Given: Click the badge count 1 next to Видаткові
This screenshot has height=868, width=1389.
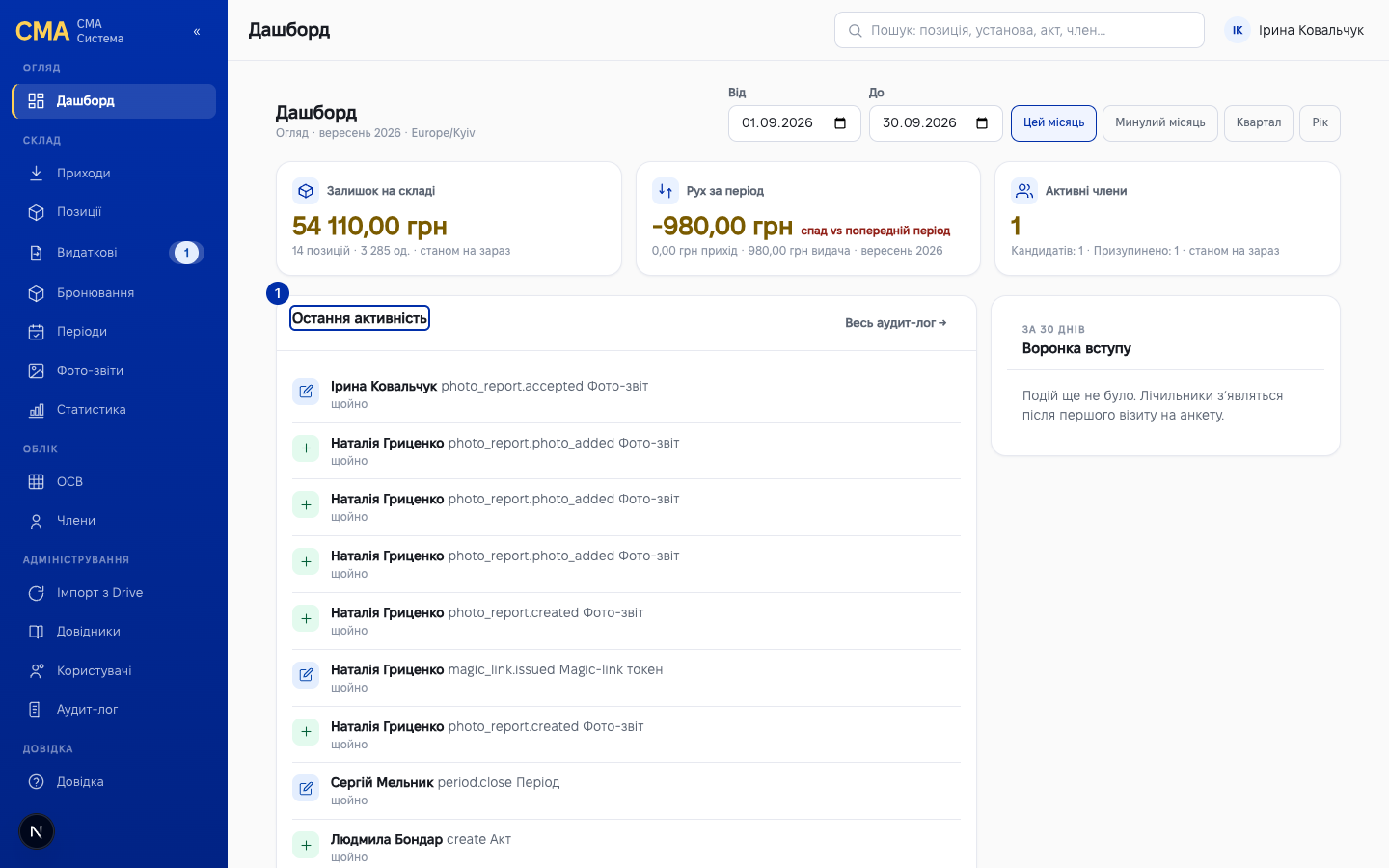Looking at the screenshot, I should pyautogui.click(x=187, y=253).
